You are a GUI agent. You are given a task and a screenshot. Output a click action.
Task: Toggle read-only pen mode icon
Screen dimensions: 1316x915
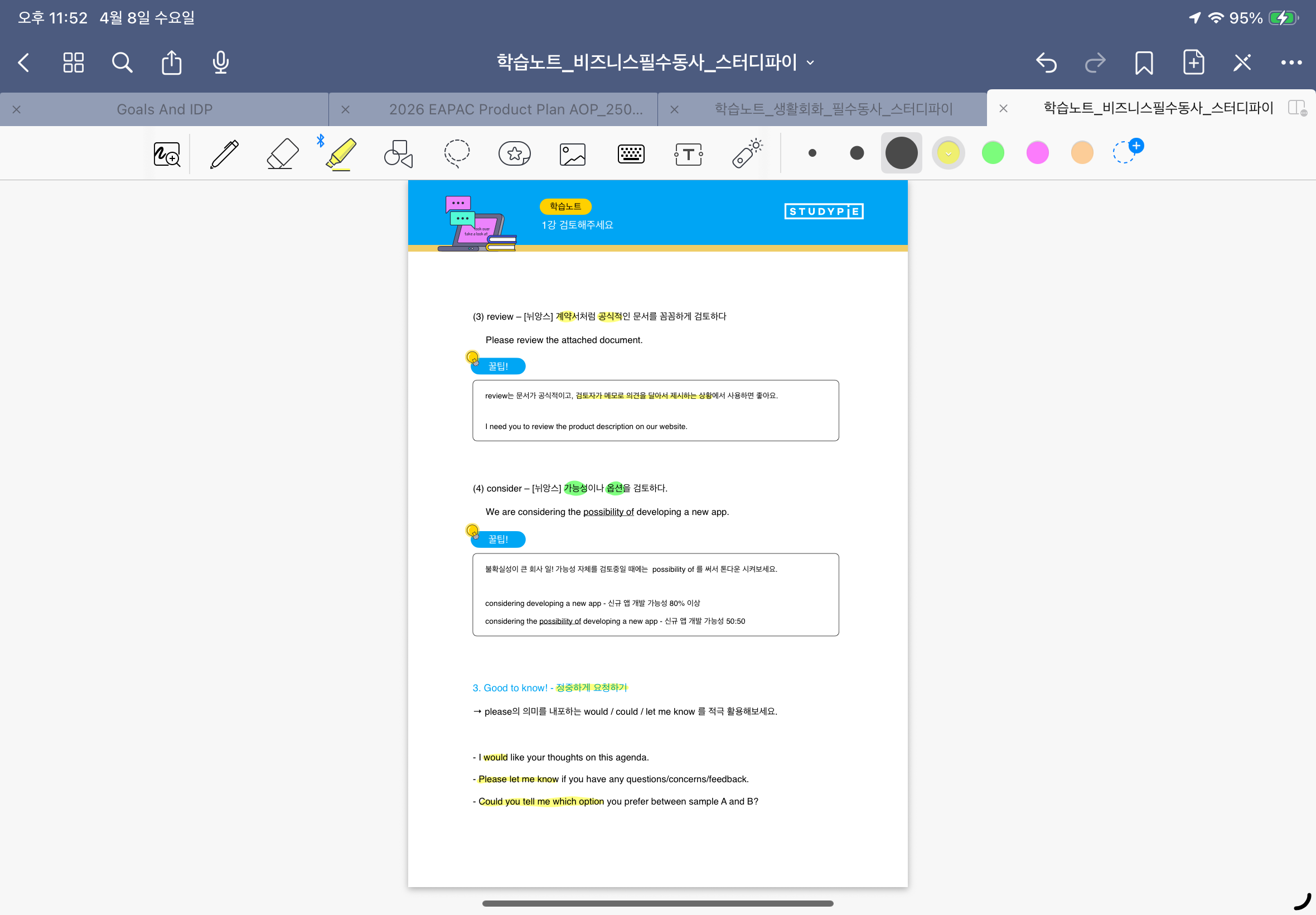1241,62
